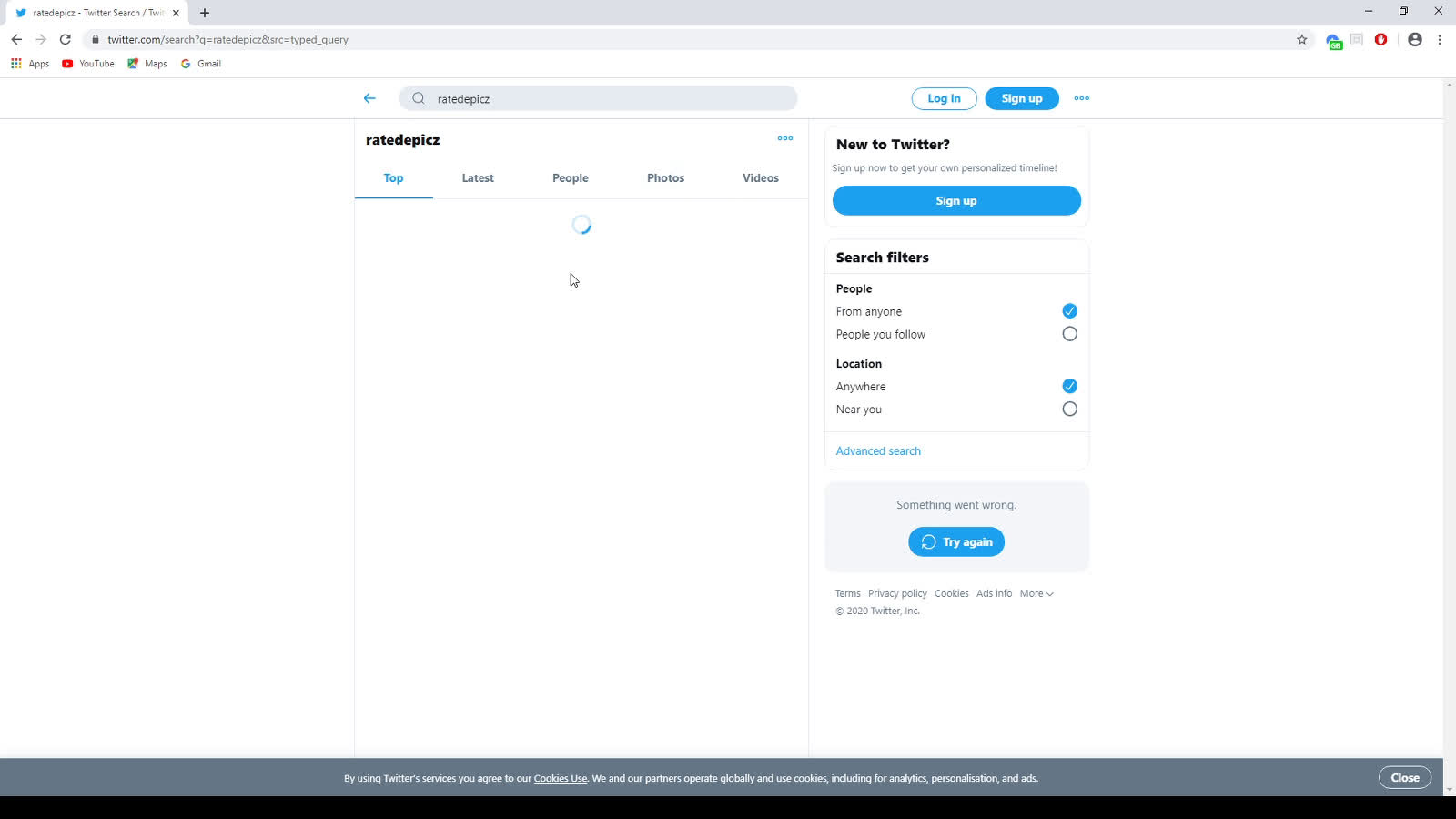This screenshot has width=1456, height=819.
Task: Click the browser address bar URL
Action: (x=227, y=40)
